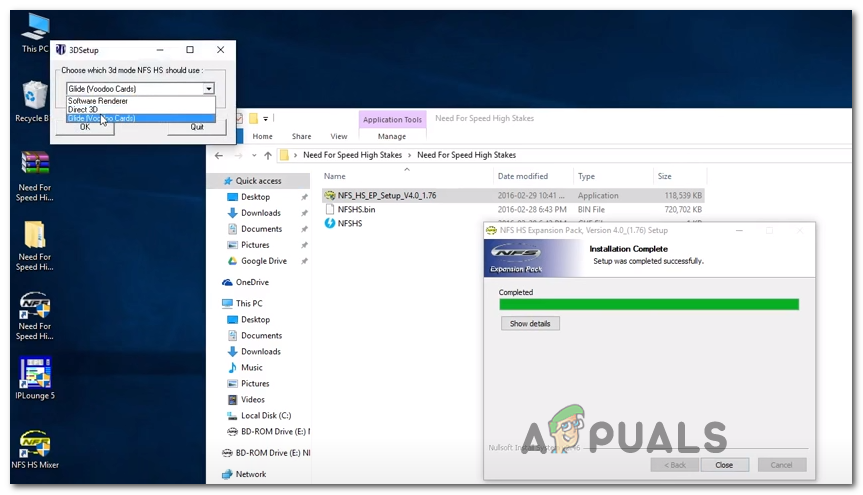Image resolution: width=863 pixels, height=495 pixels.
Task: Click Quit in the 3DSetup dialog
Action: pyautogui.click(x=197, y=127)
